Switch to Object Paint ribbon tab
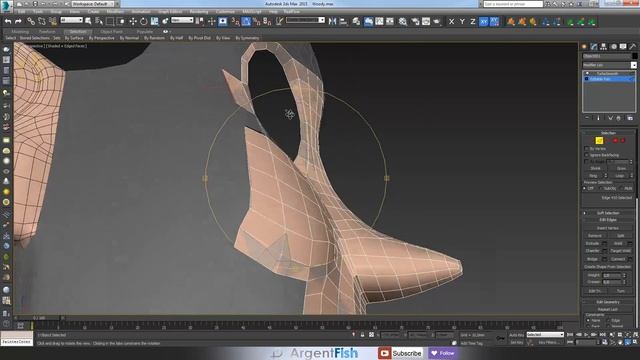The height and width of the screenshot is (360, 640). pos(111,31)
